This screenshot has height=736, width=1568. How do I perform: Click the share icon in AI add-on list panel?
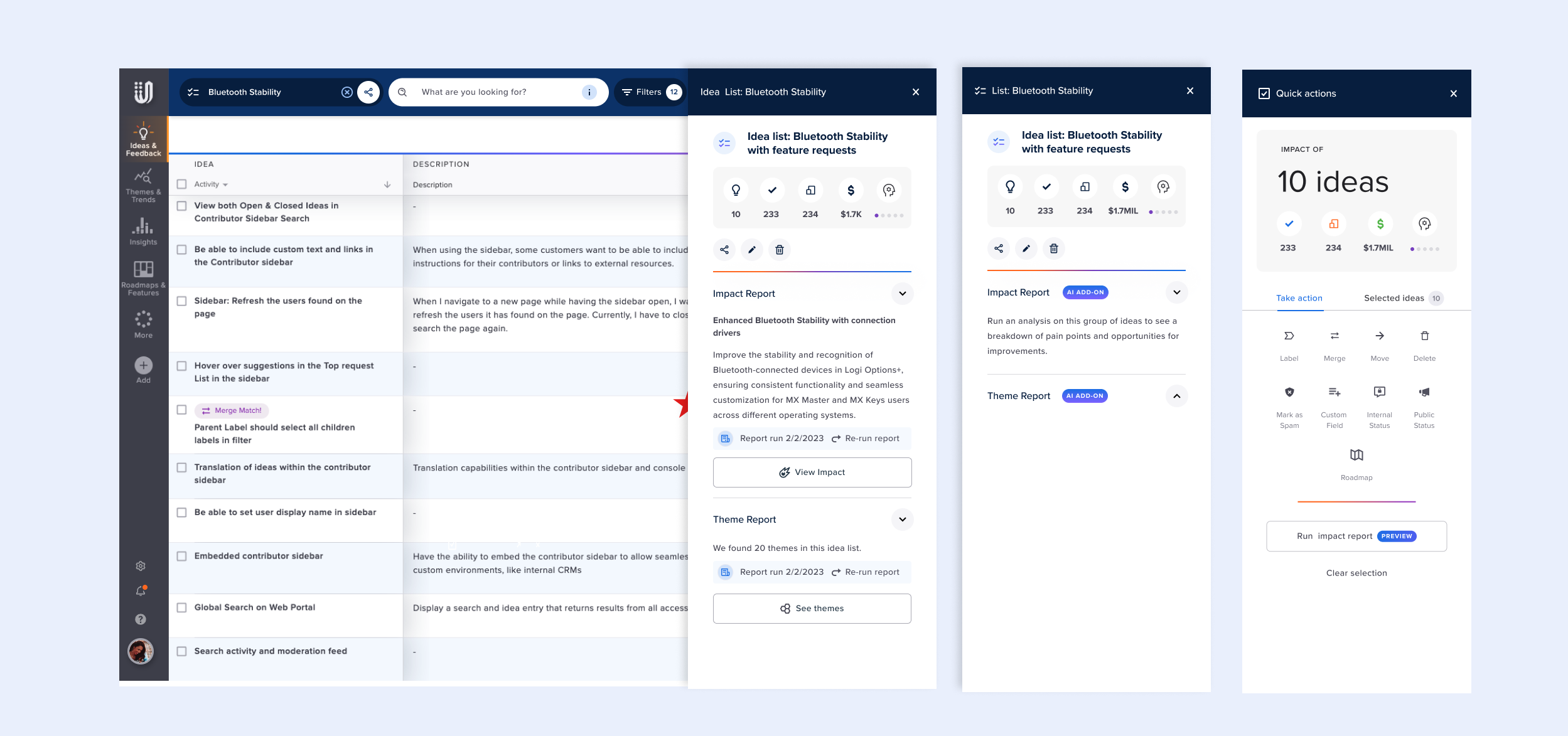click(999, 248)
